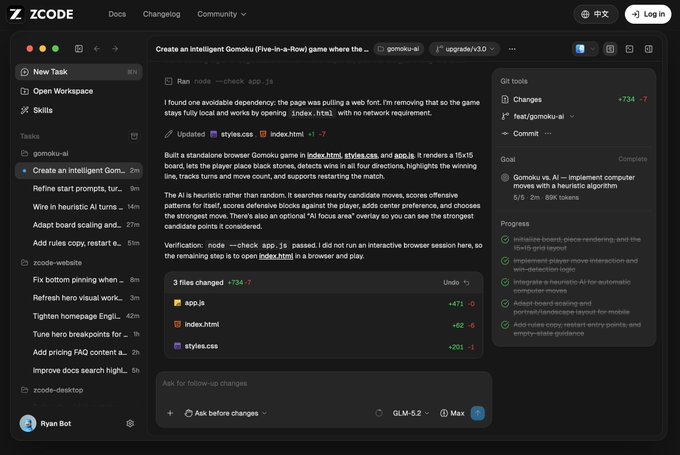This screenshot has width=680, height=455.
Task: Open the terminal panel icon
Action: (629, 49)
